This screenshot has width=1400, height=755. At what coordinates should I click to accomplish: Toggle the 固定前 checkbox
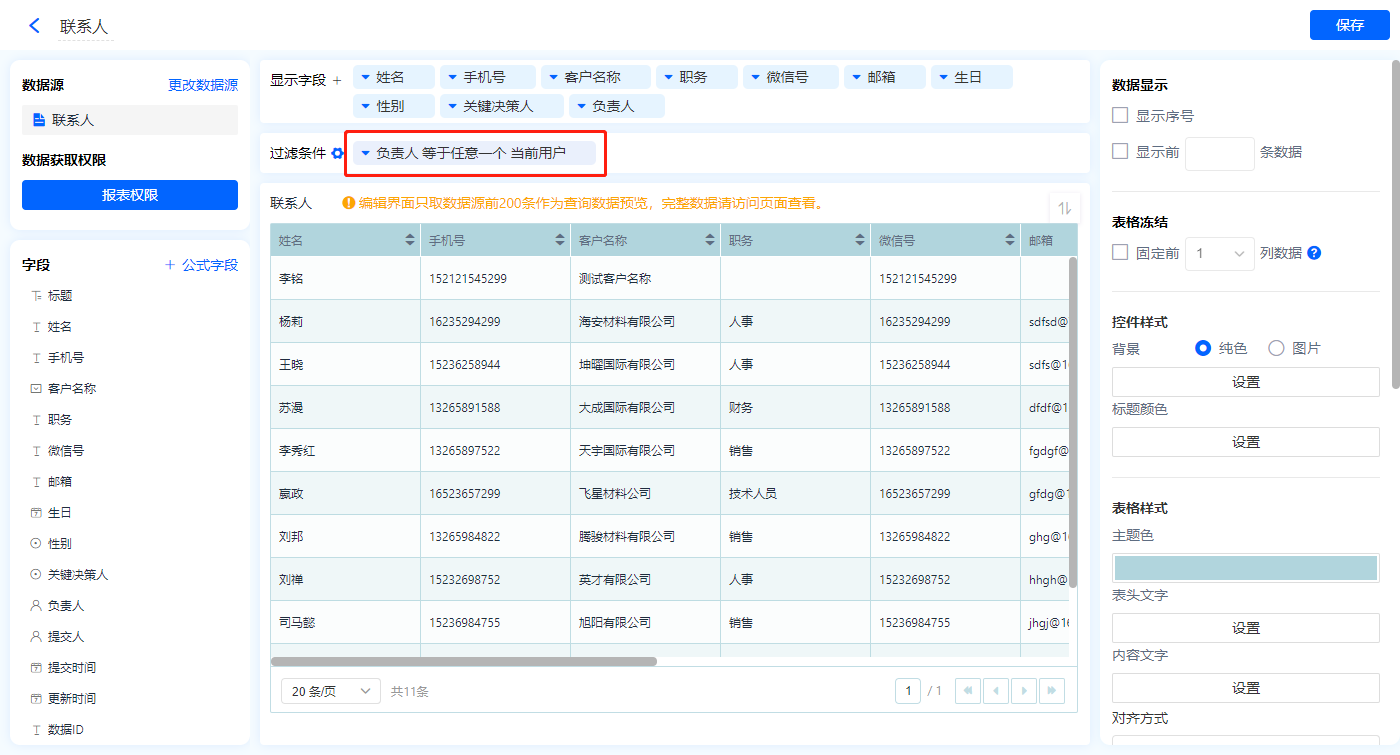pyautogui.click(x=1121, y=253)
